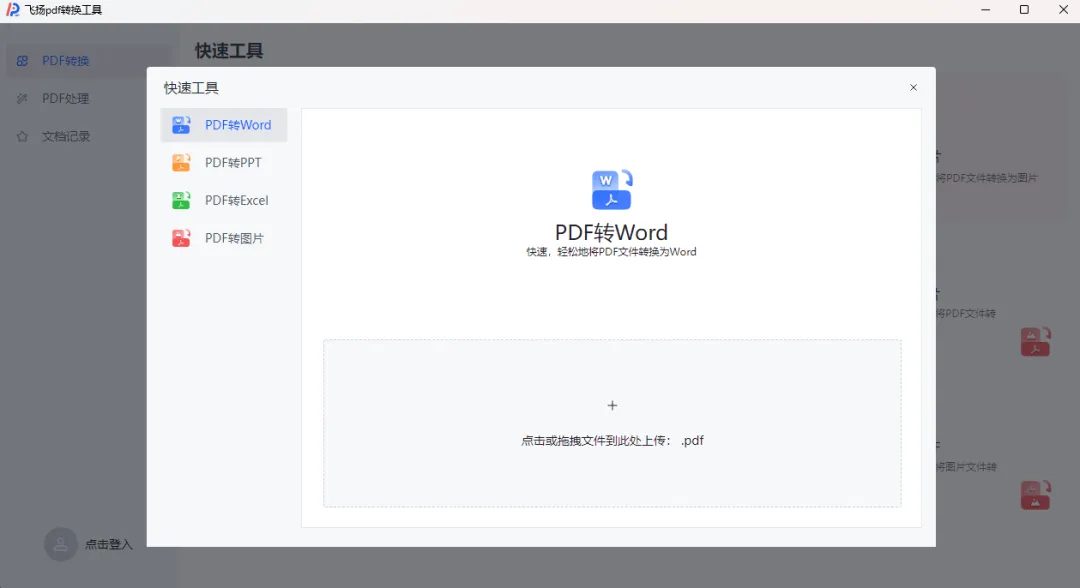Click the user avatar icon
Image resolution: width=1080 pixels, height=588 pixels.
61,545
